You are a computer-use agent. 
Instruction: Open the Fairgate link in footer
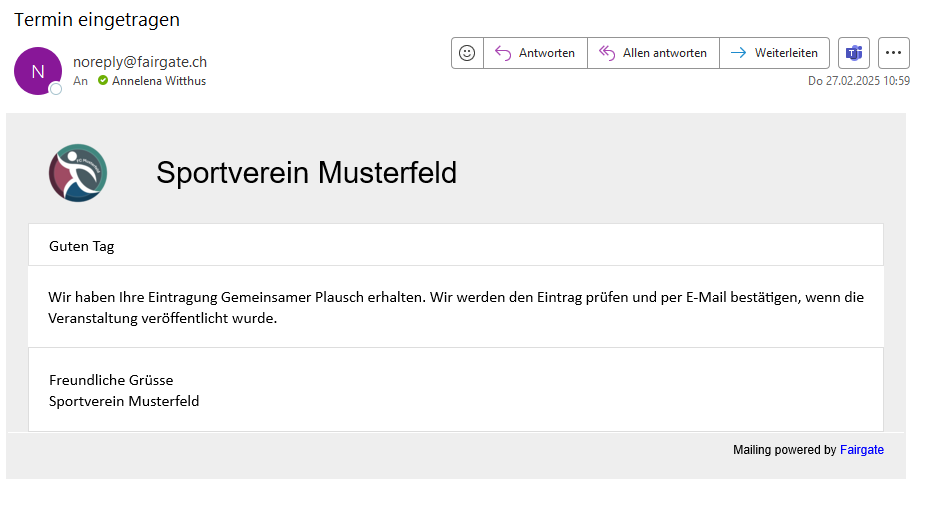[x=861, y=450]
